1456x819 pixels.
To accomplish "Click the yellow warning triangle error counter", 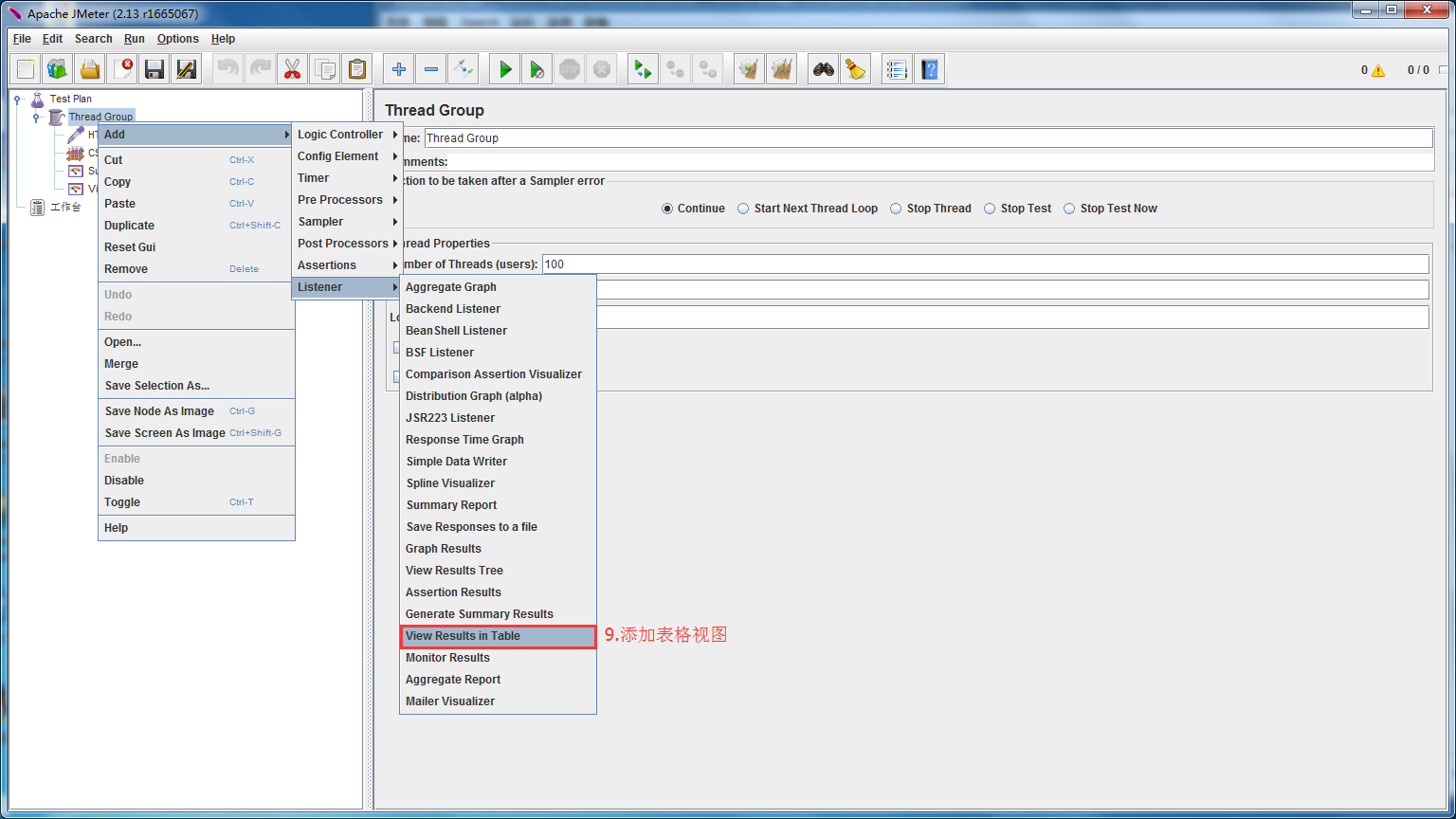I will pyautogui.click(x=1377, y=70).
